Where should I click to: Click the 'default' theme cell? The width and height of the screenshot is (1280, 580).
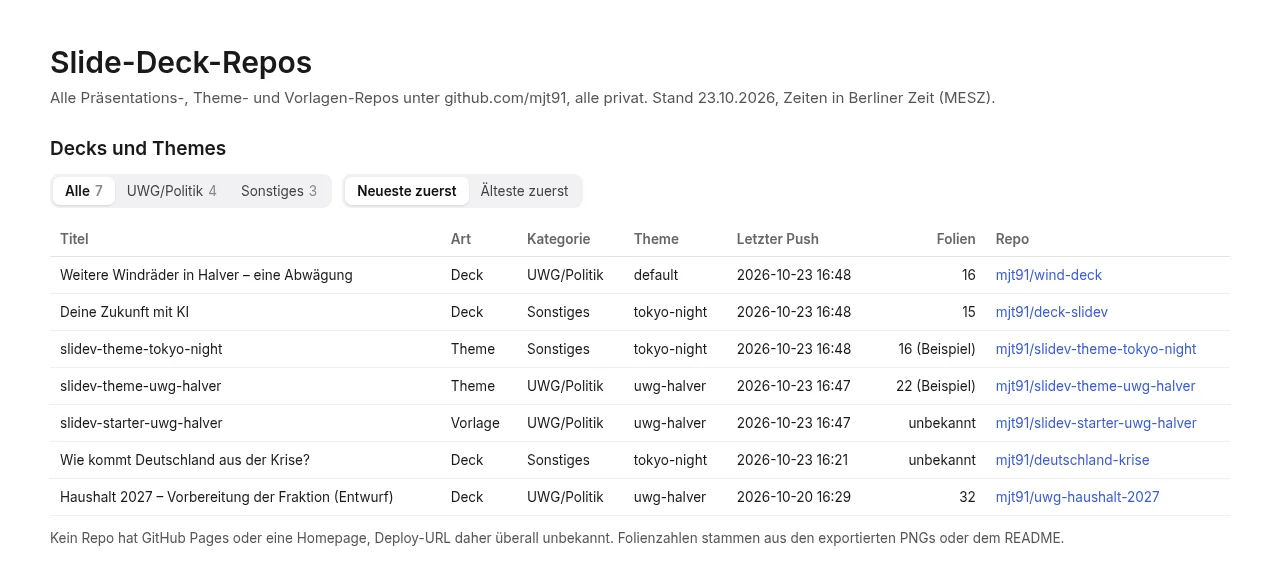(656, 275)
